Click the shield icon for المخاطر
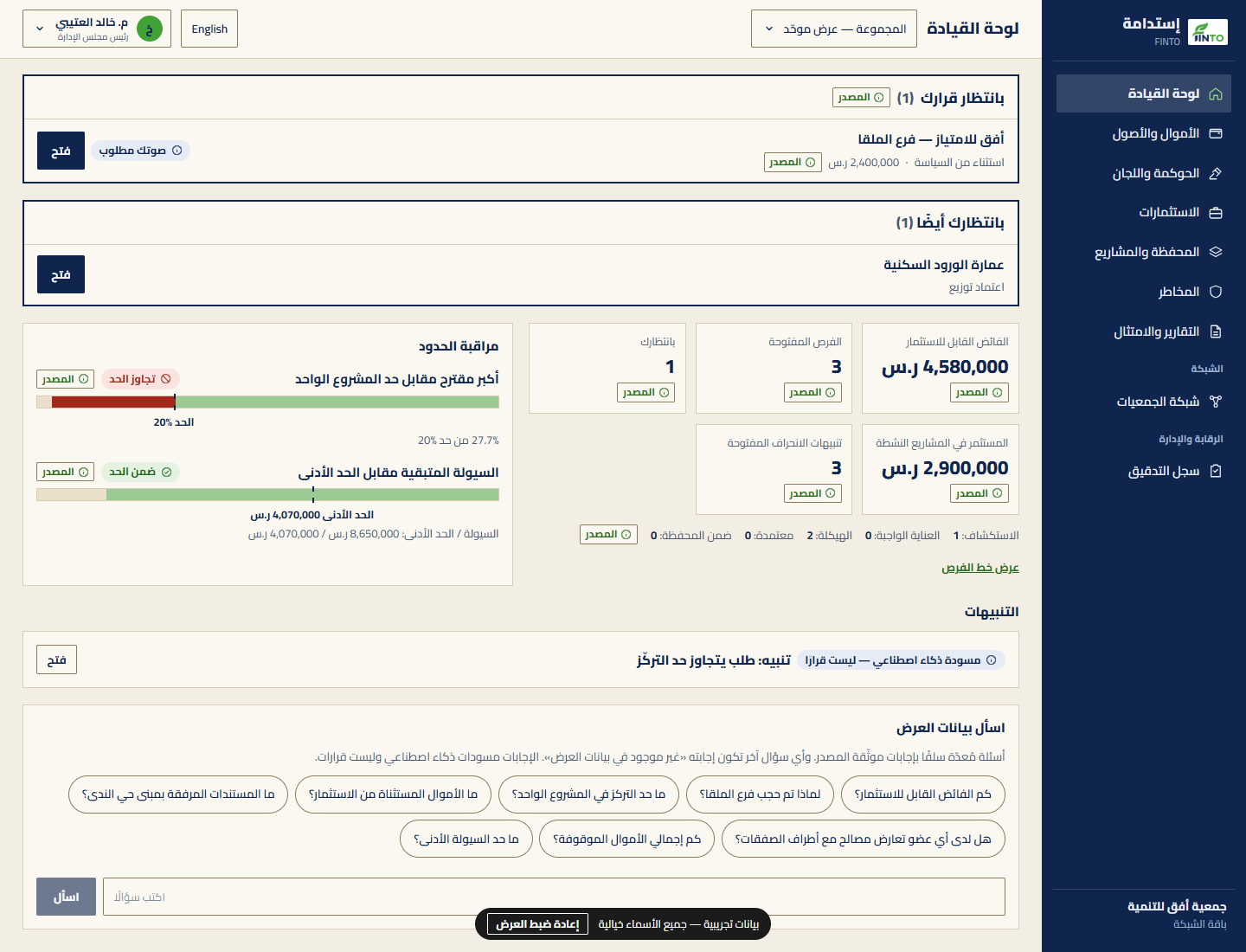 click(x=1216, y=292)
